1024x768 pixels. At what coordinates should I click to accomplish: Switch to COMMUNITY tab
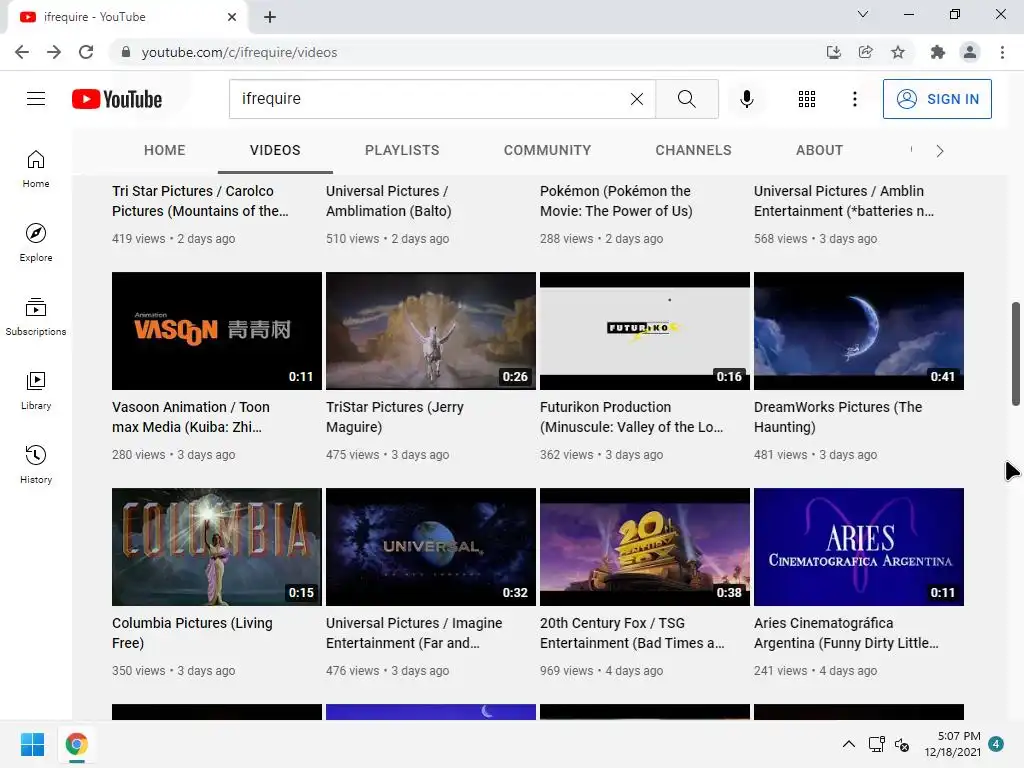click(547, 150)
